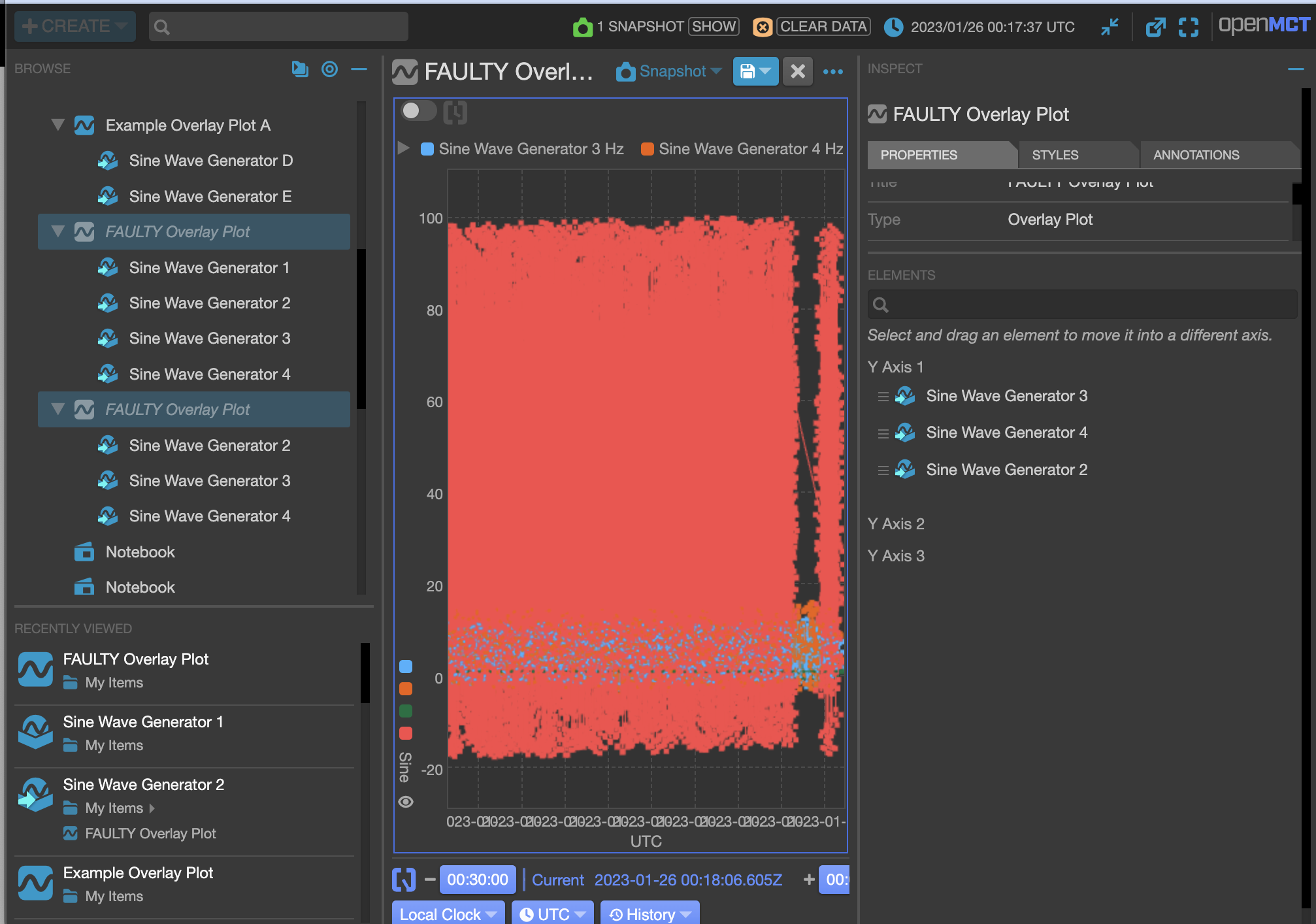Viewport: 1316px width, 924px height.
Task: Click the red series color swatch on Y axis
Action: coord(406,733)
